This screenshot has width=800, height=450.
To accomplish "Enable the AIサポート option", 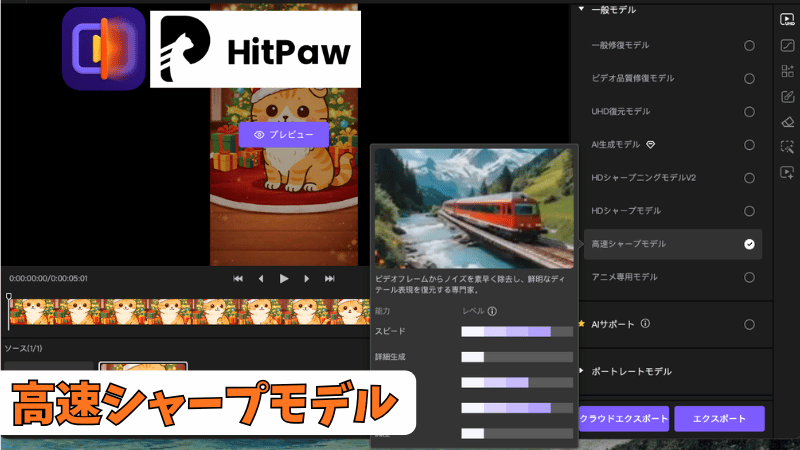I will coord(749,324).
